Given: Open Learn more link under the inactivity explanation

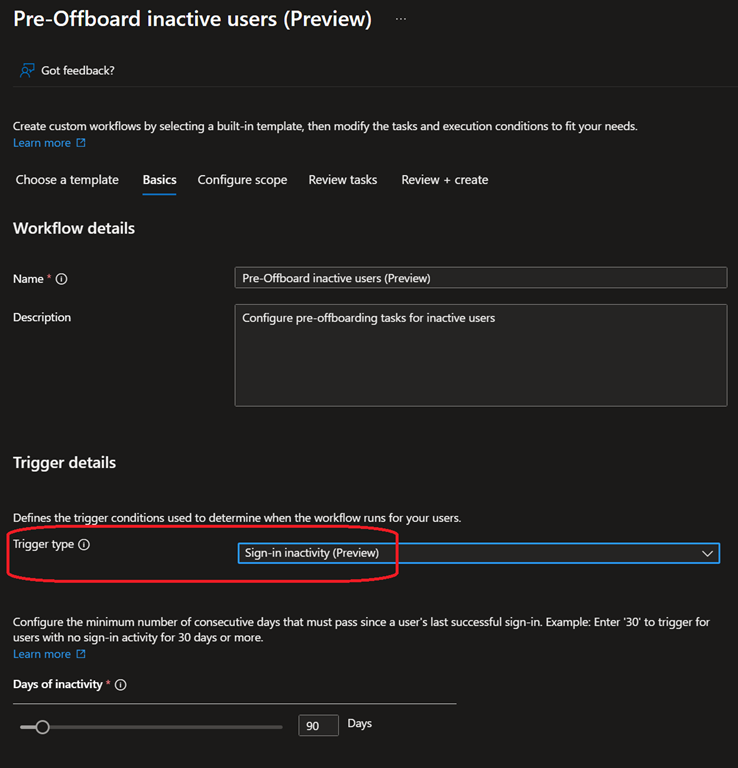Looking at the screenshot, I should point(42,654).
